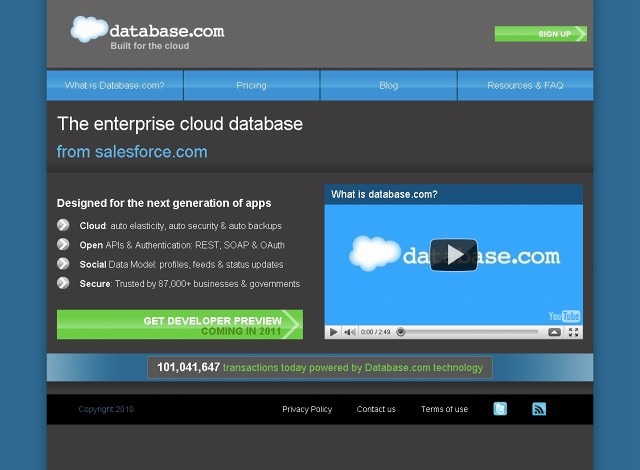This screenshot has height=470, width=640.
Task: Click the 101,041,647 transactions counter
Action: [x=320, y=367]
